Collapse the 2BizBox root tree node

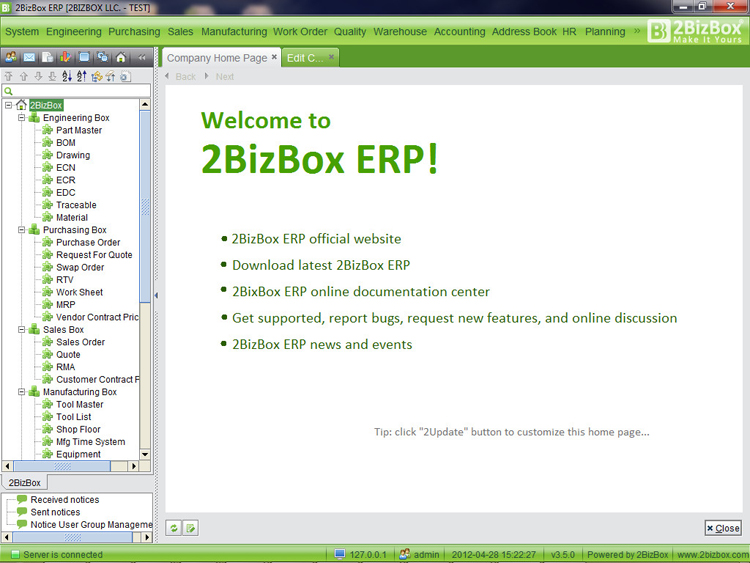9,105
